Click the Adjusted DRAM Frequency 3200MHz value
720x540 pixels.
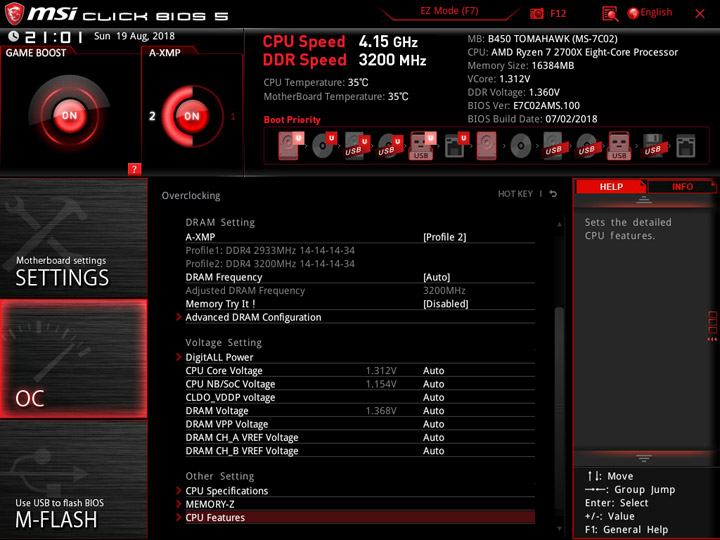coord(444,290)
